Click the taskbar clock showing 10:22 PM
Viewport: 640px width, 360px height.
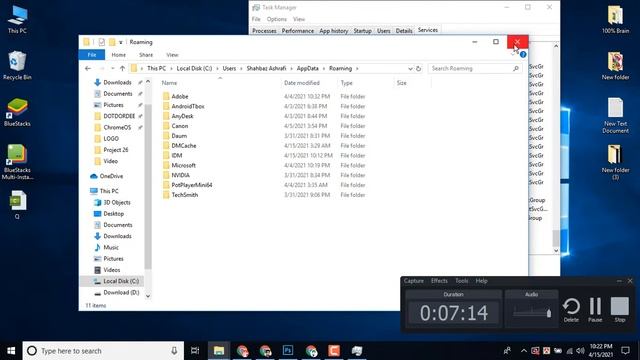tap(601, 351)
